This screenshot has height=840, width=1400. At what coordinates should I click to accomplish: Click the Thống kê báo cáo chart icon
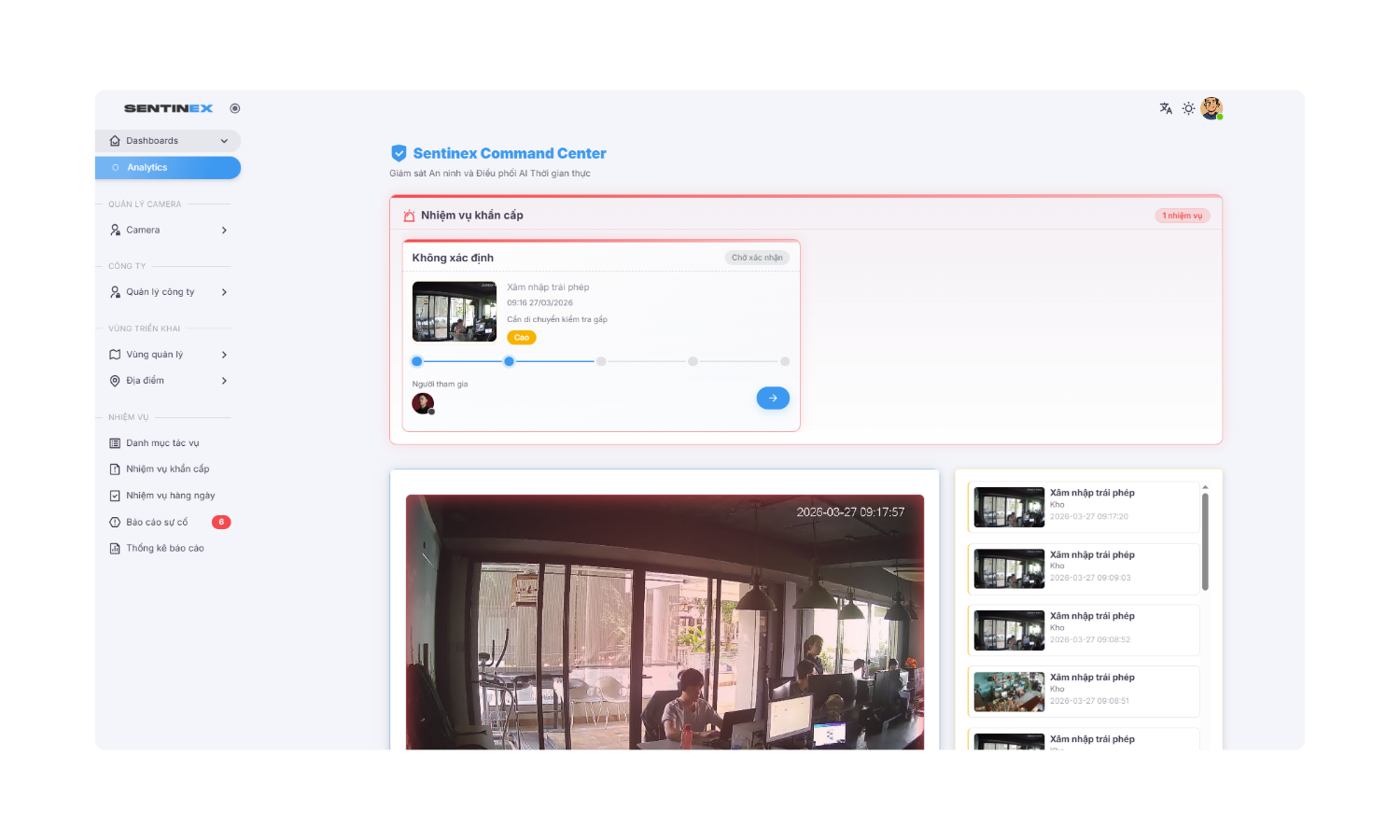pyautogui.click(x=115, y=549)
